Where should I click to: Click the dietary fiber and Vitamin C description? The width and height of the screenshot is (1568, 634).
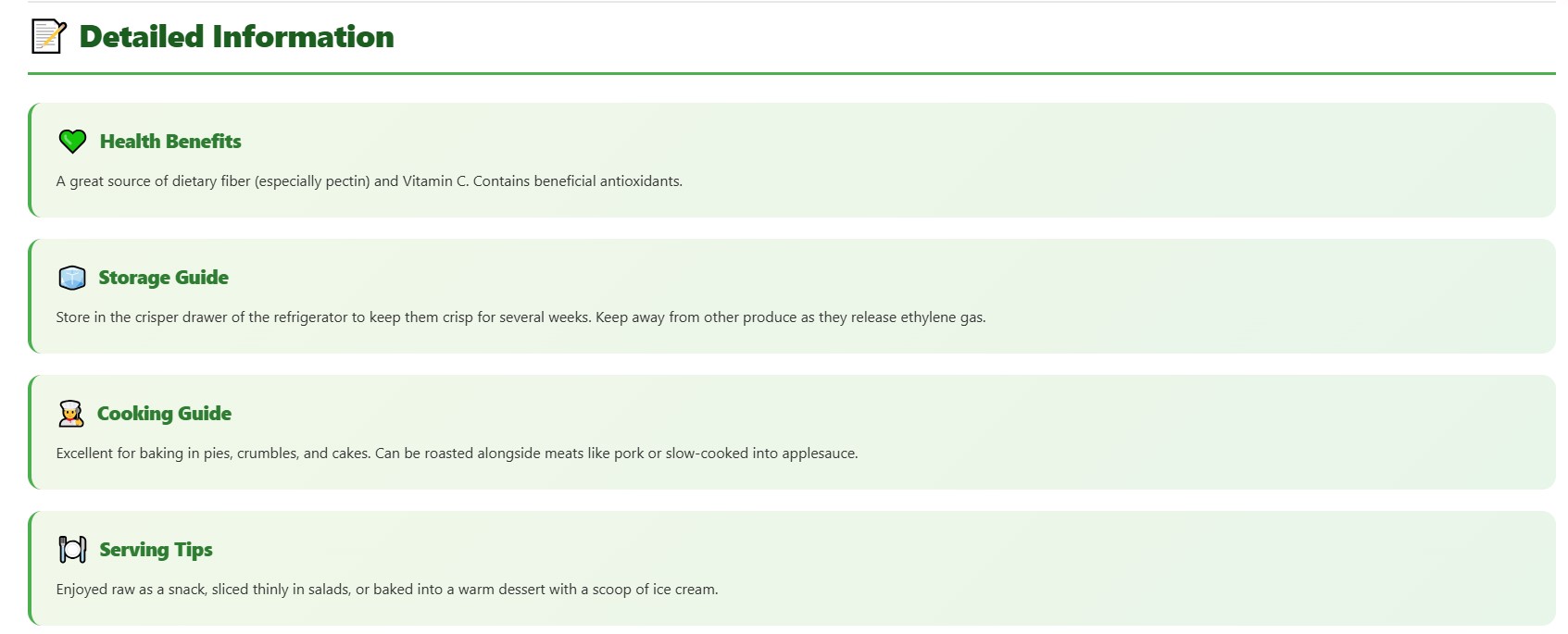pos(369,181)
